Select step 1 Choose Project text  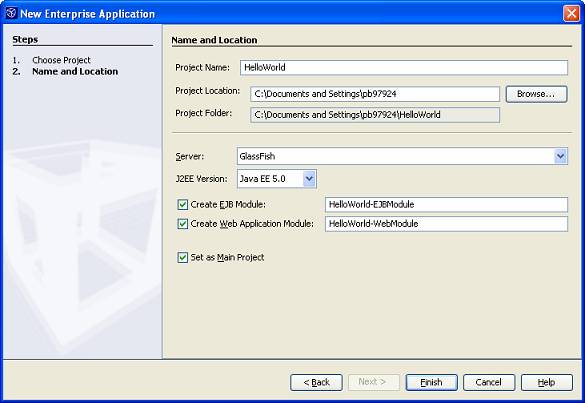point(61,60)
